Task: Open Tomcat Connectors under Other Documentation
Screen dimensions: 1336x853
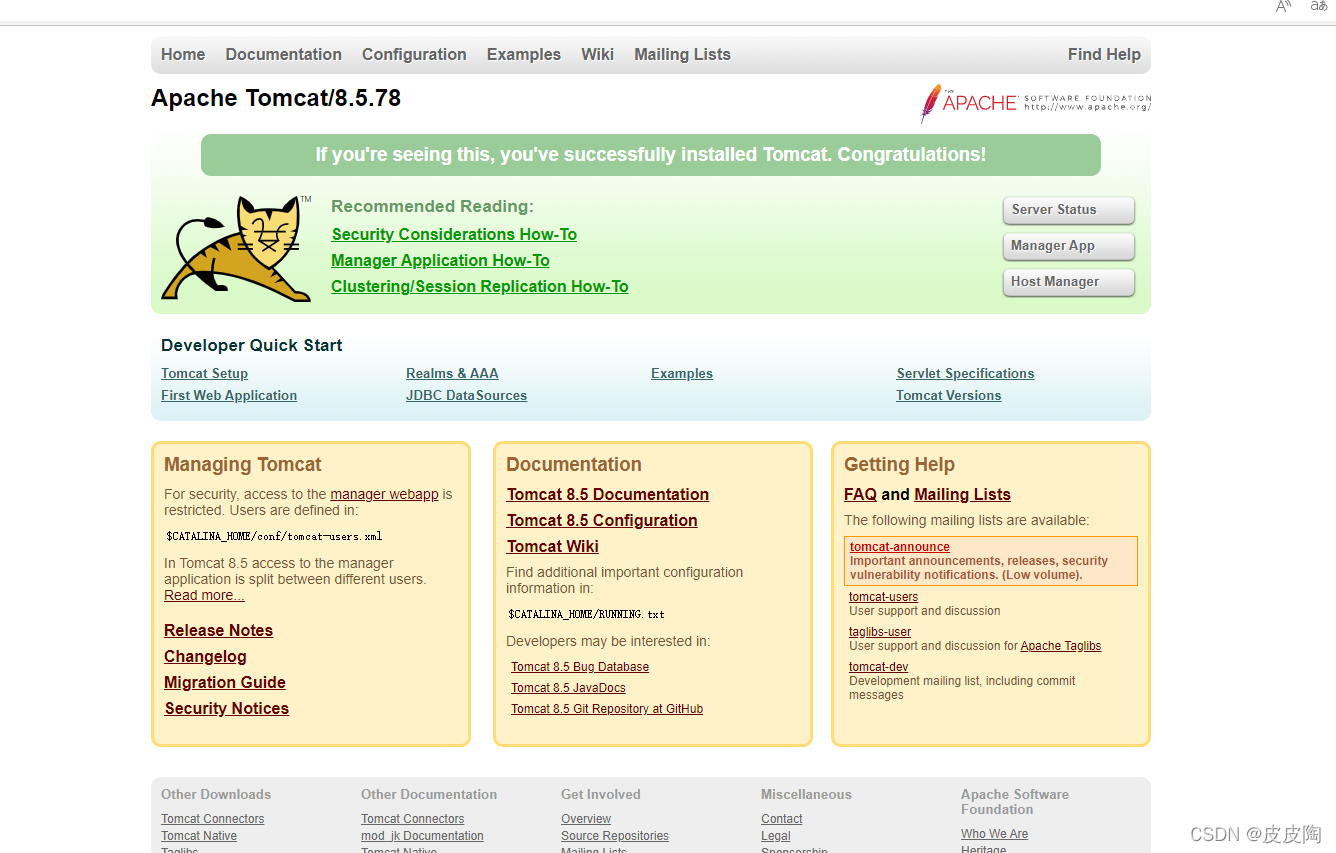Action: pos(413,819)
